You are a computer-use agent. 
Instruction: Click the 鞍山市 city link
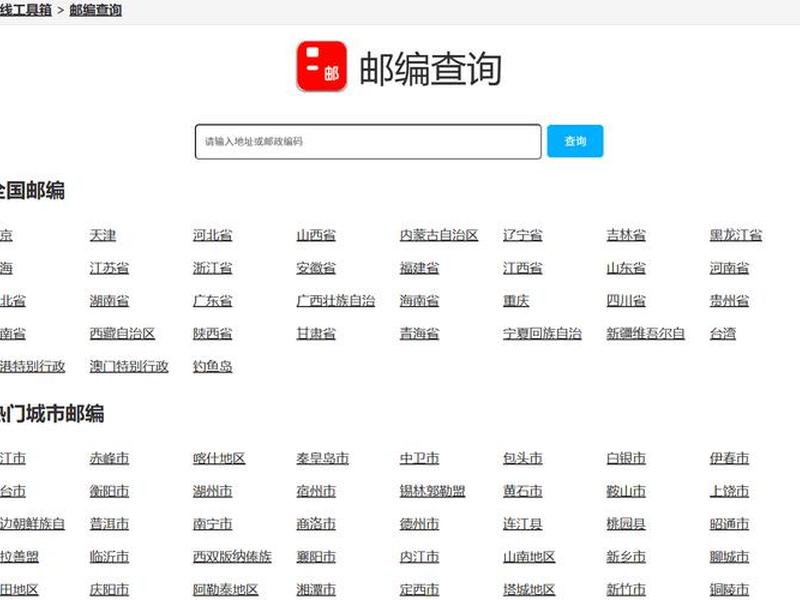coord(626,491)
